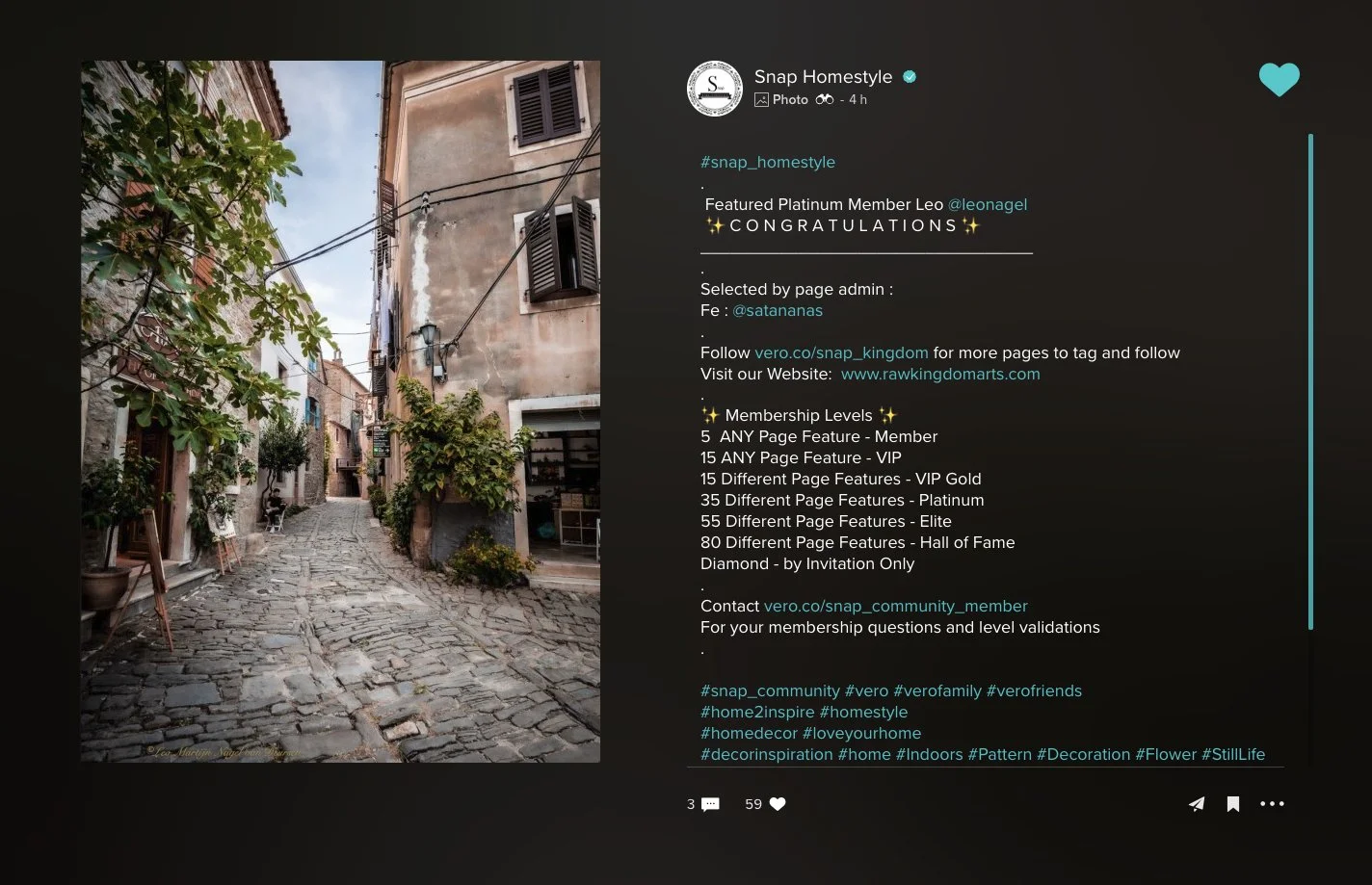Open the #verofamily hashtag

pyautogui.click(x=937, y=690)
